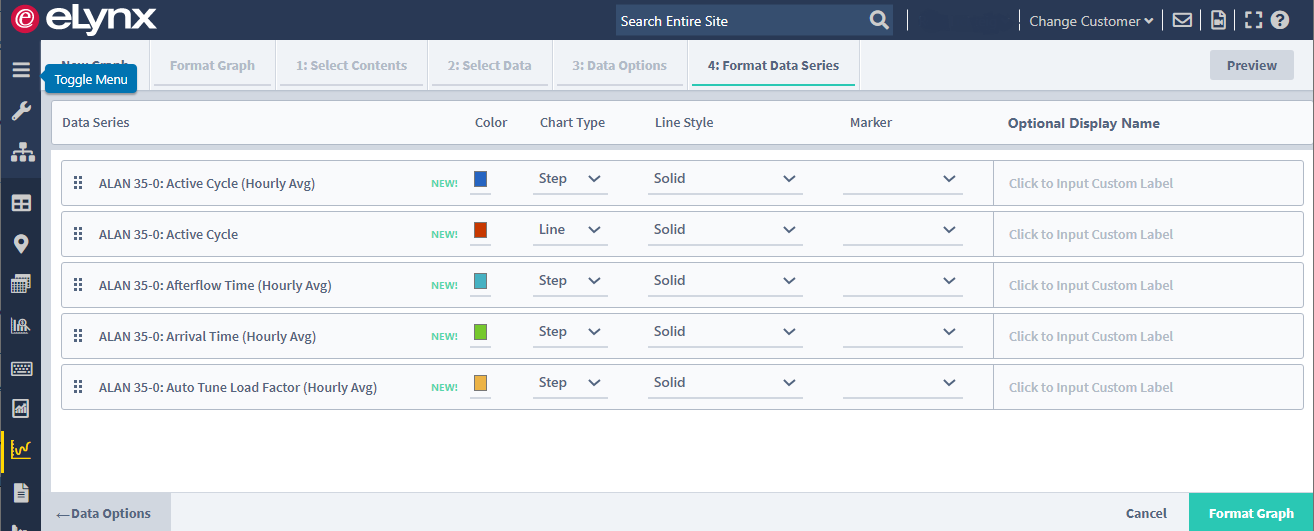The width and height of the screenshot is (1314, 531).
Task: Open the map pin icon in sidebar
Action: click(21, 244)
